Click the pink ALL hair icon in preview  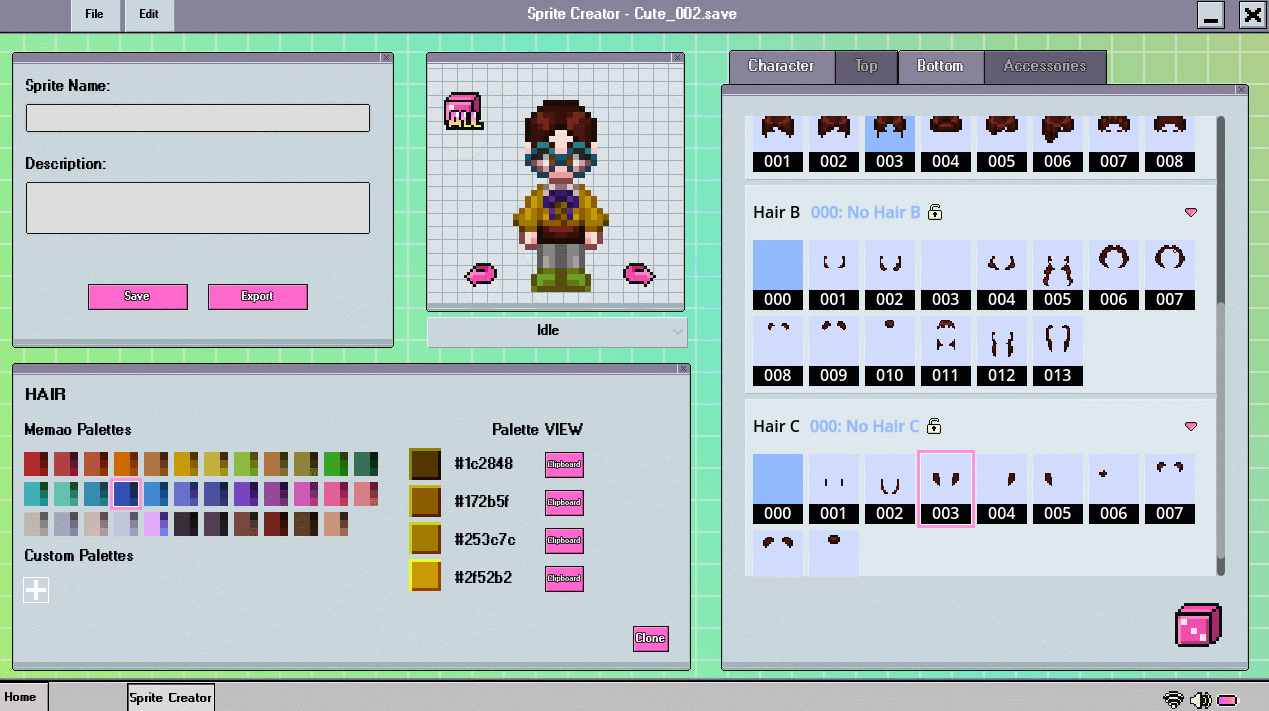coord(463,111)
